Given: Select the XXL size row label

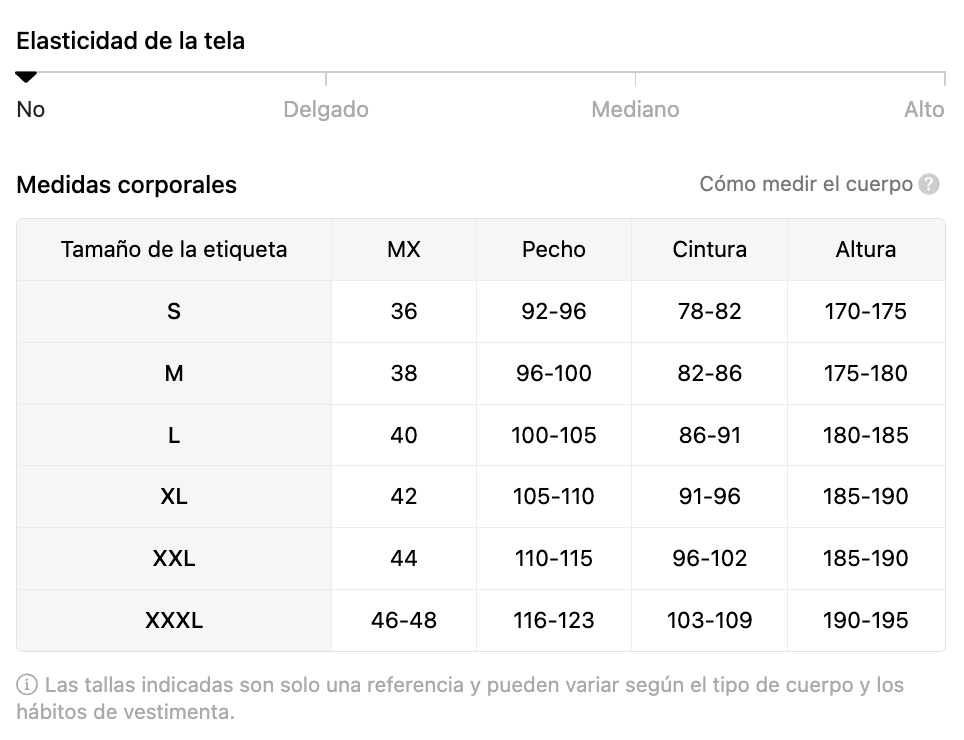Looking at the screenshot, I should (x=174, y=559).
